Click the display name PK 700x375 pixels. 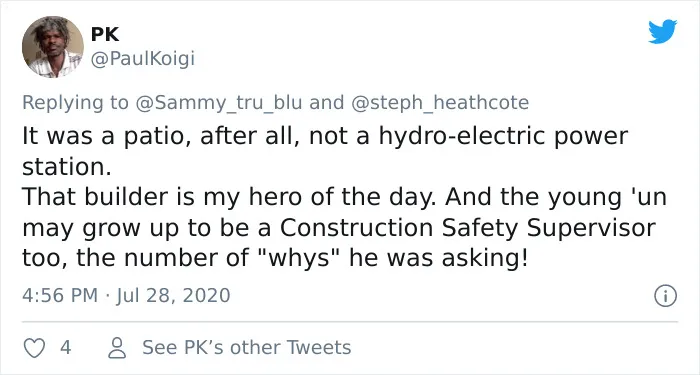tap(105, 34)
